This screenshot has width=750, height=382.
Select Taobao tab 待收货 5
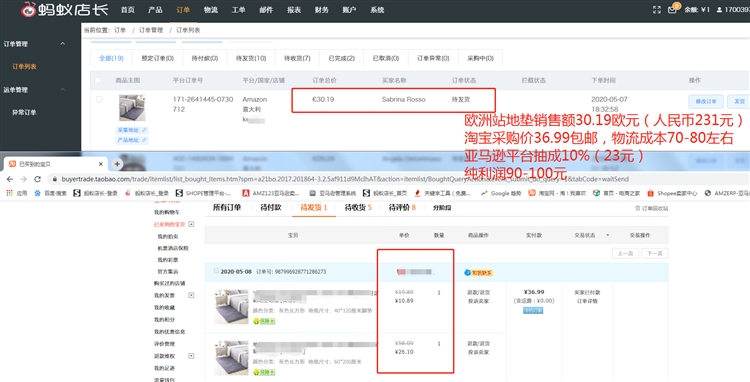358,207
